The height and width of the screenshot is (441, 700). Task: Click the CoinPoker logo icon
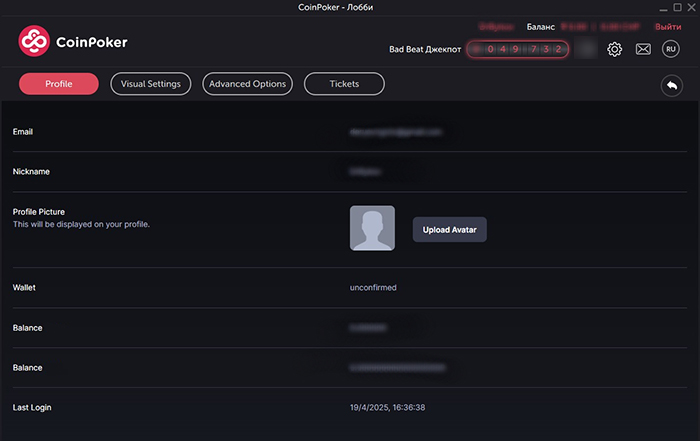coord(34,41)
